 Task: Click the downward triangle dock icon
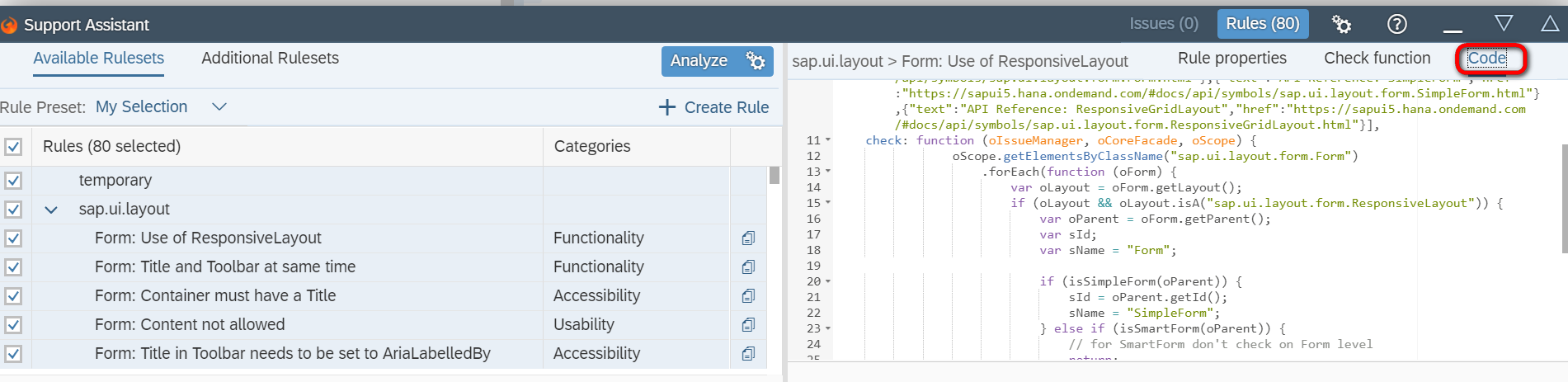coord(1504,23)
